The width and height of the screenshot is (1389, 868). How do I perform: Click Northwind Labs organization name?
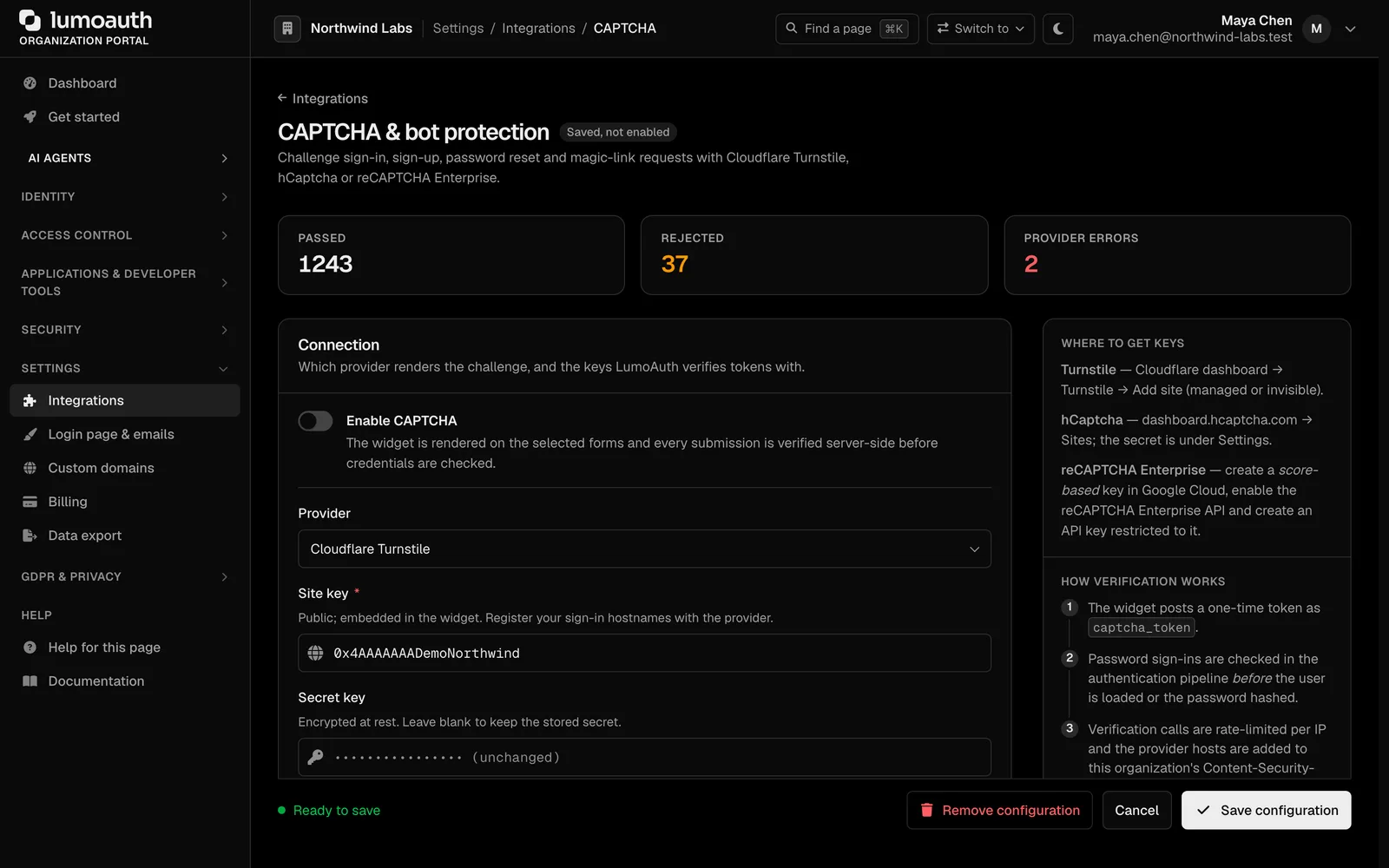tap(361, 29)
